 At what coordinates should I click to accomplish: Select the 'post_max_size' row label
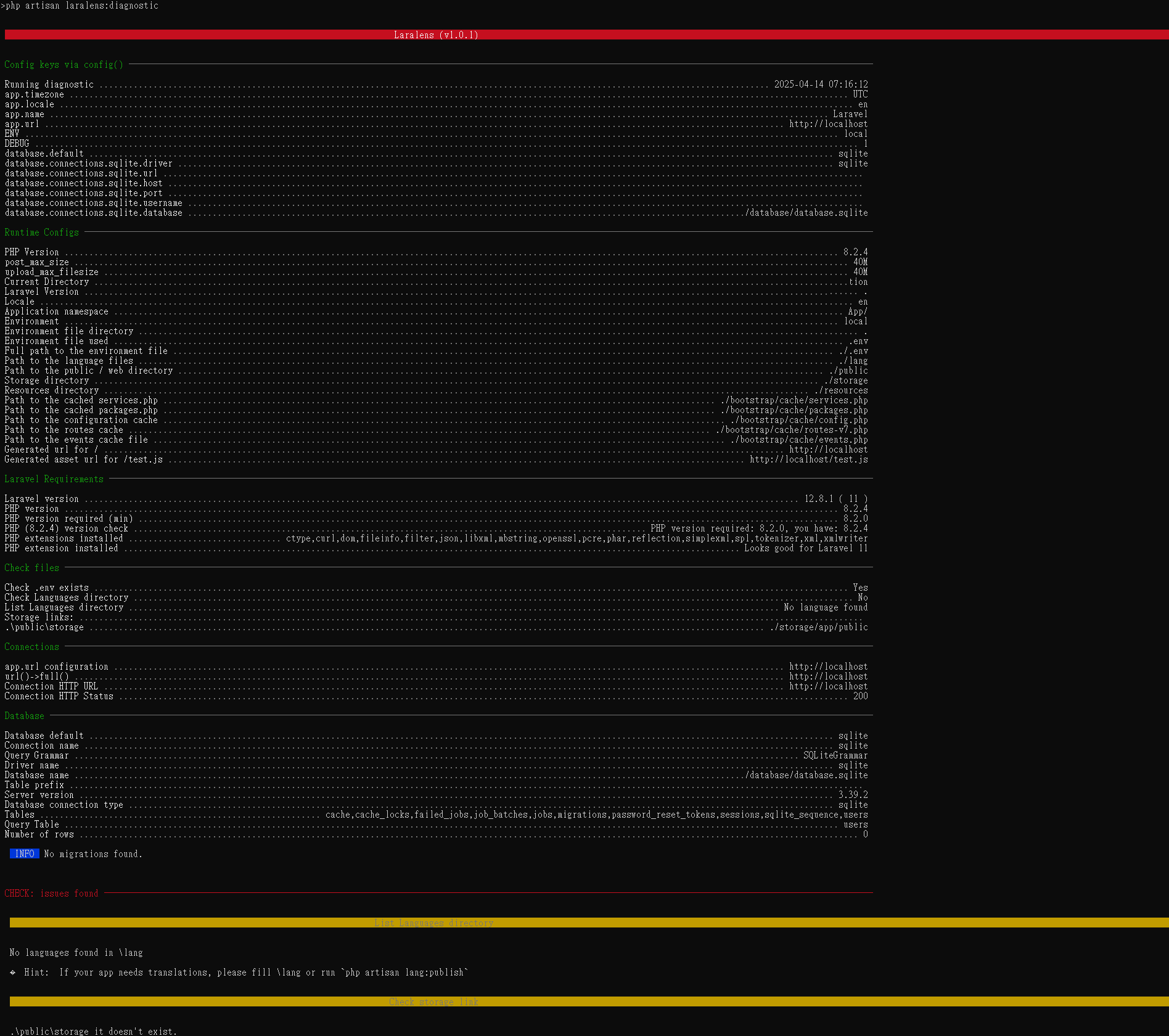point(37,262)
